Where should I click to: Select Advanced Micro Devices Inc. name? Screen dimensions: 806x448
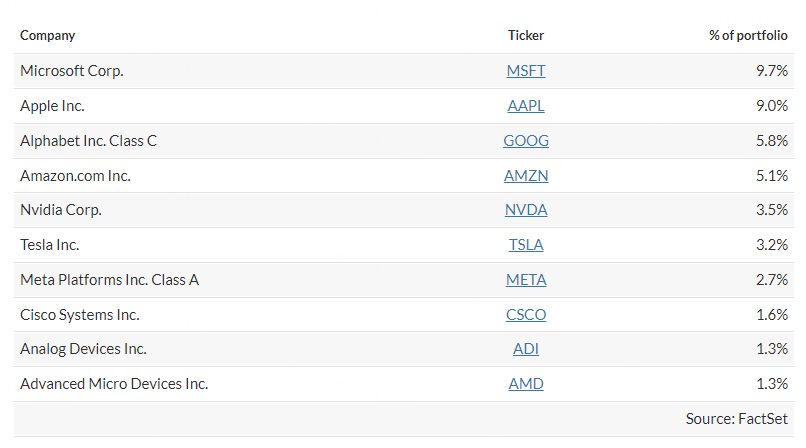click(114, 384)
